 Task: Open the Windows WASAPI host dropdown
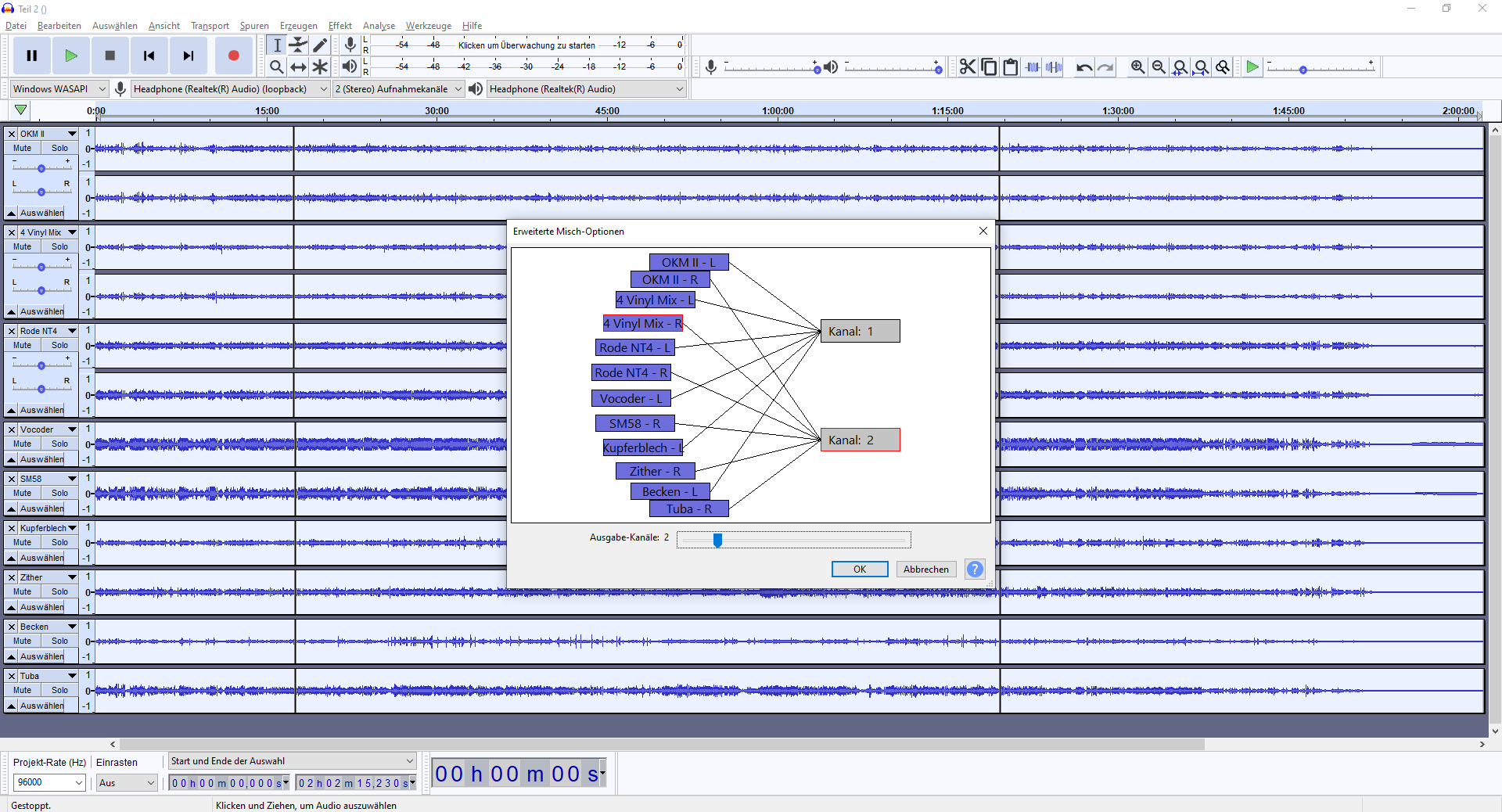59,89
